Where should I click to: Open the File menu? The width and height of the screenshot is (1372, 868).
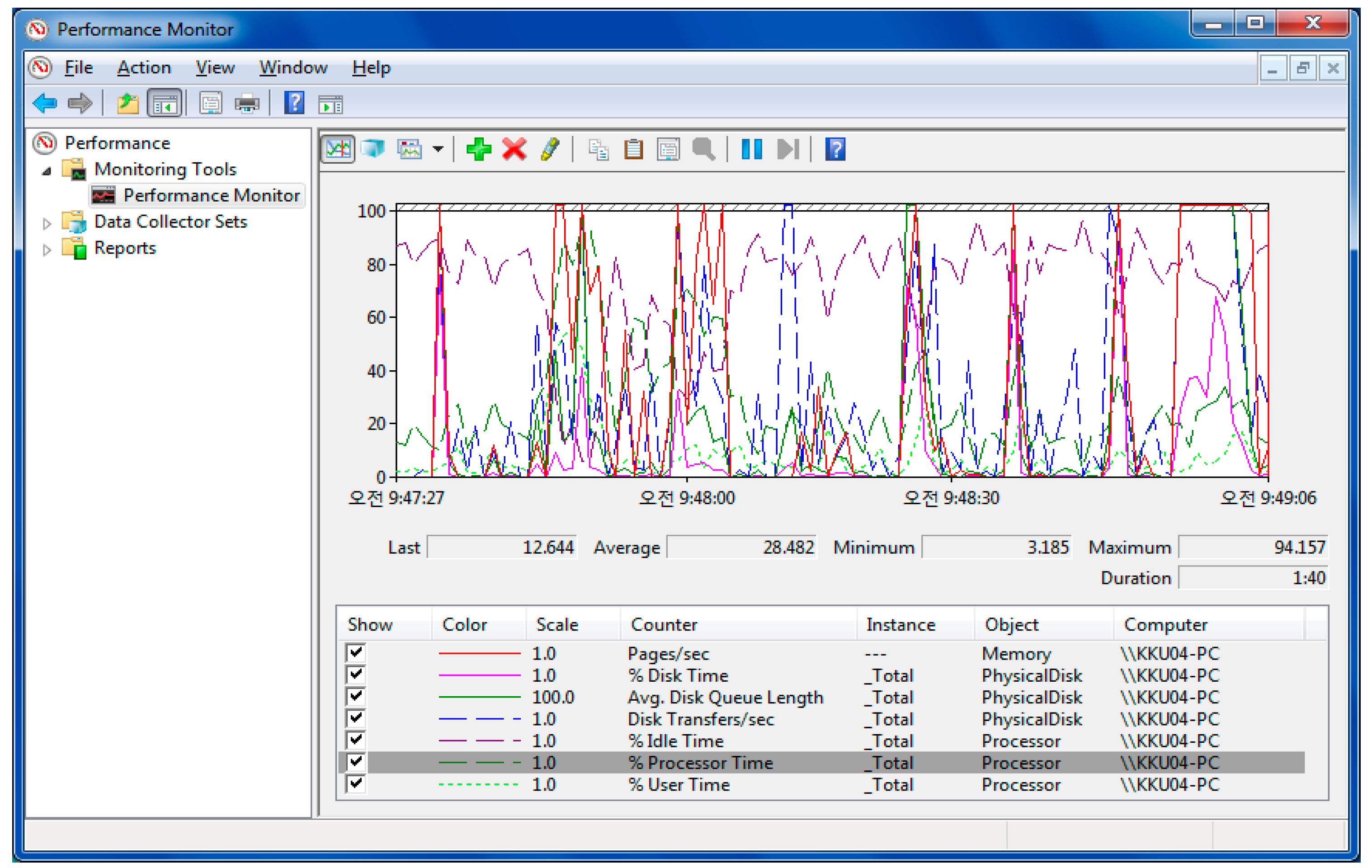pos(79,67)
